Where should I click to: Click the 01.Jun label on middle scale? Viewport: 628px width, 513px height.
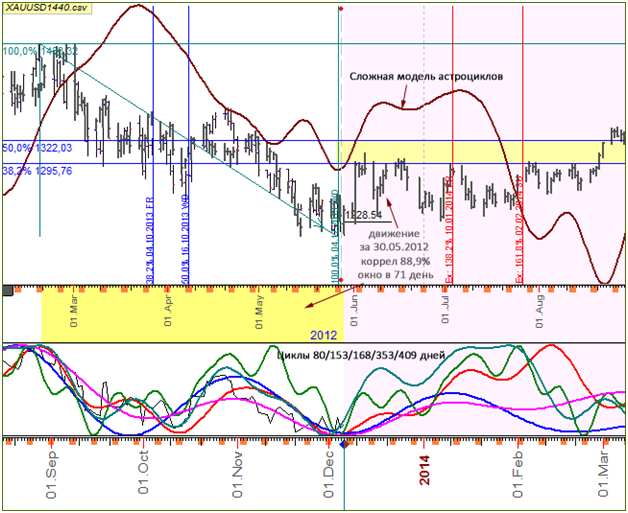357,302
